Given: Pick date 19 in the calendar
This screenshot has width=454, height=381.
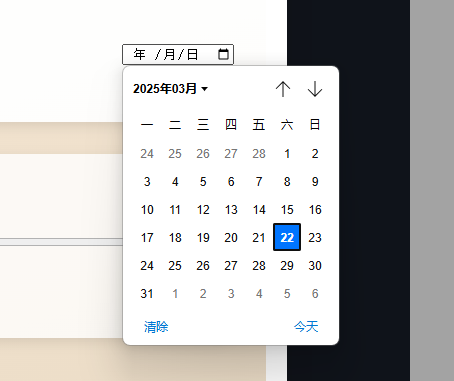Looking at the screenshot, I should click(203, 238).
